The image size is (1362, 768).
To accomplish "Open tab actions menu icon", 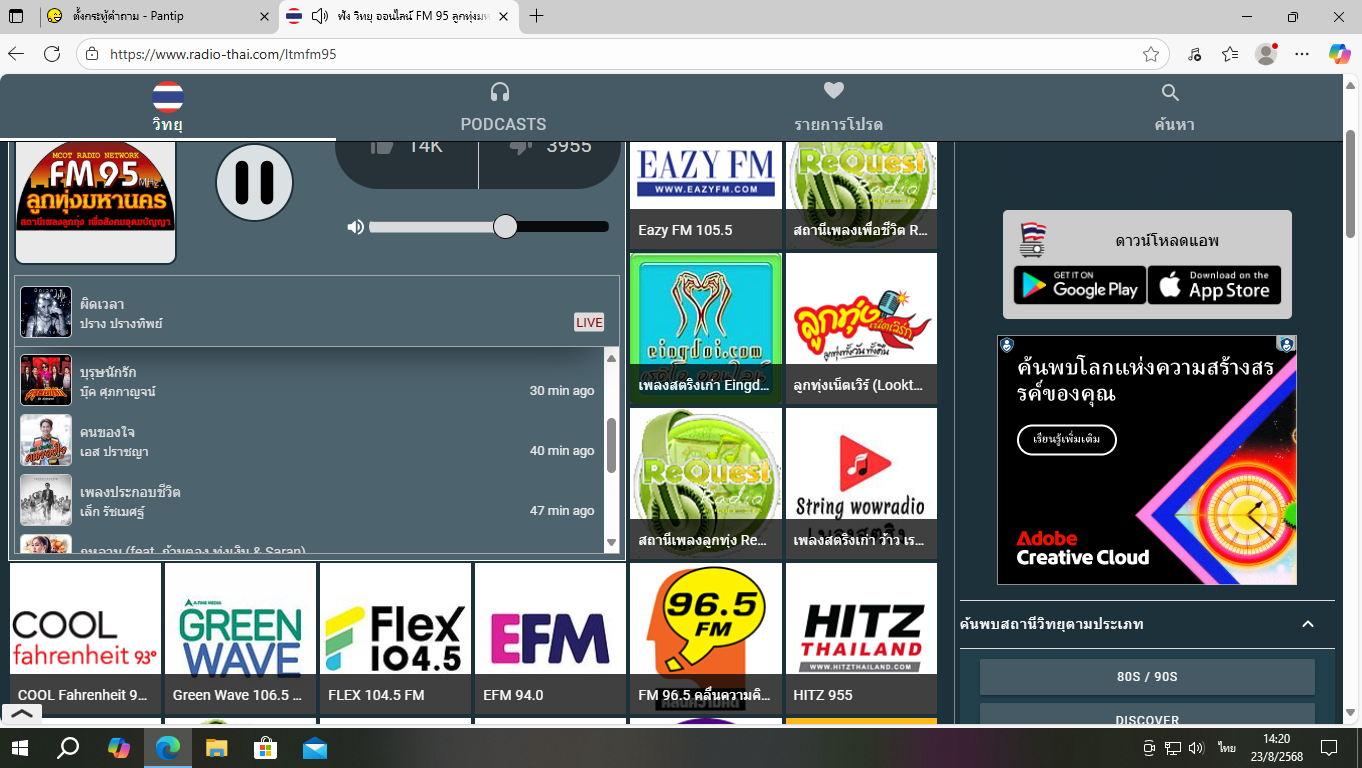I will pyautogui.click(x=16, y=16).
